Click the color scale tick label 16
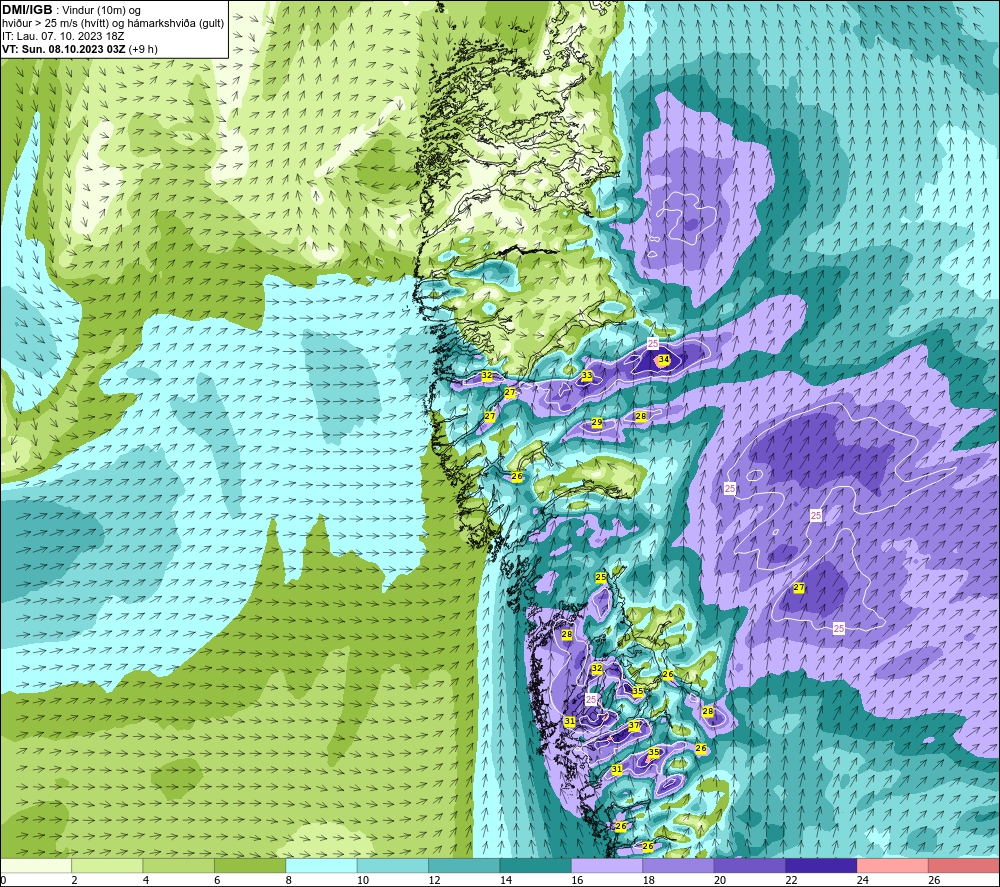Viewport: 1000px width, 887px height. point(577,880)
